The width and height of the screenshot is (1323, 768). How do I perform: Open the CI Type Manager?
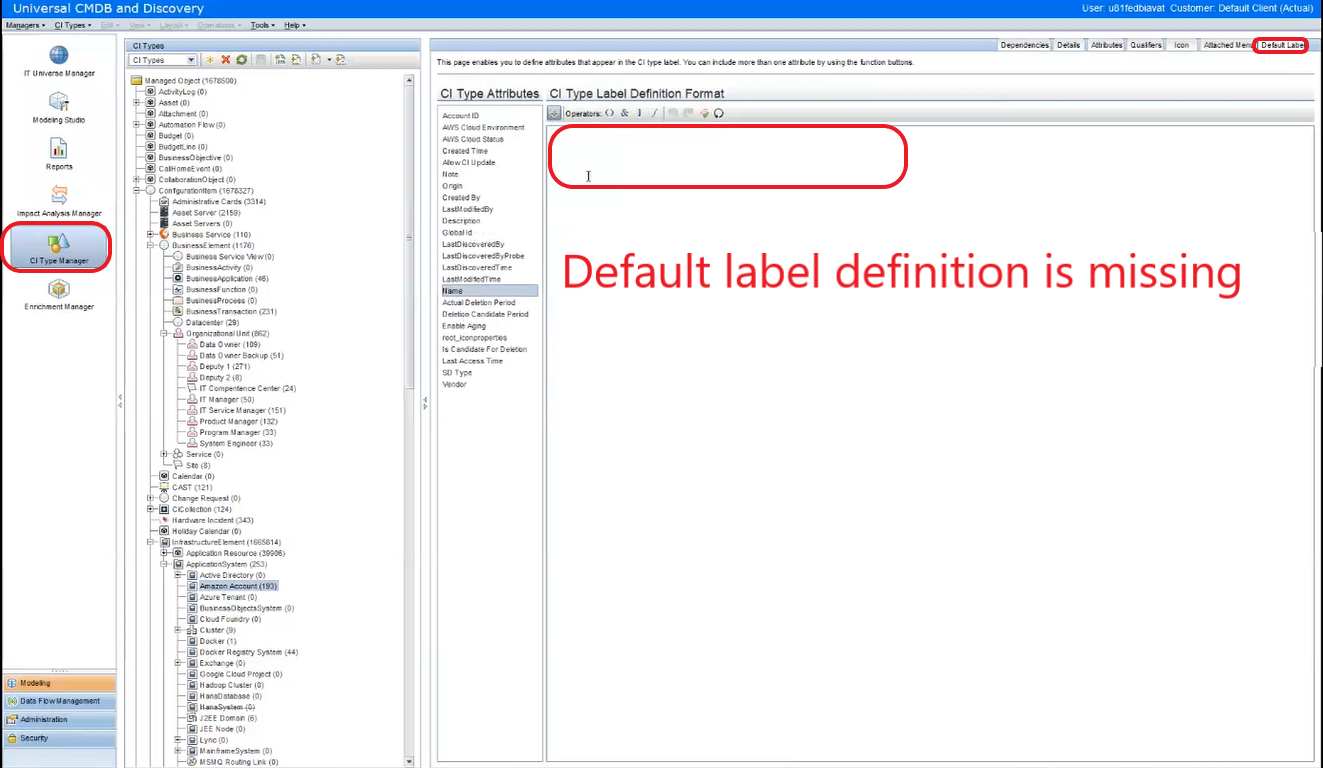click(57, 247)
